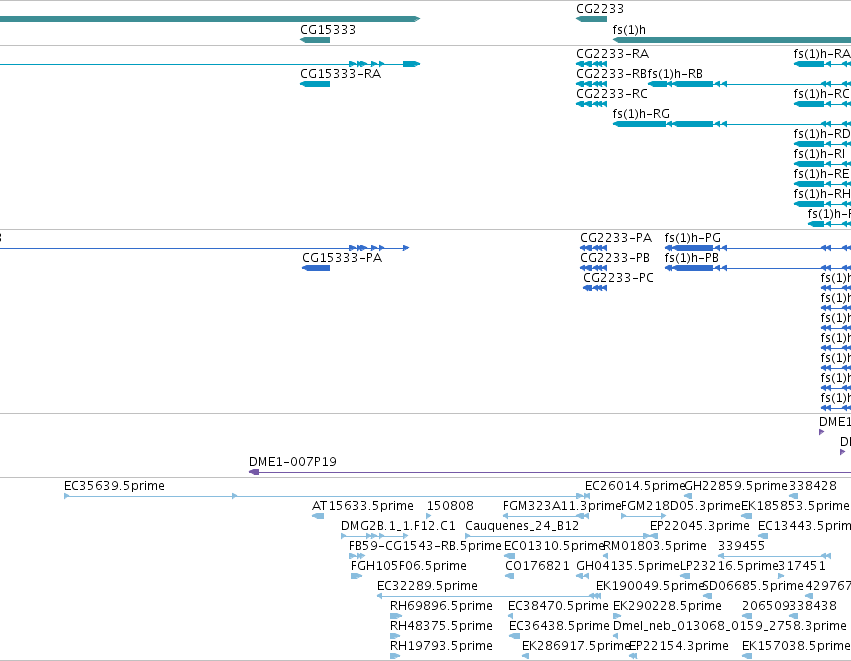Open the FB59-CG1543-RB.5prime label
This screenshot has height=661, width=851.
pyautogui.click(x=425, y=546)
